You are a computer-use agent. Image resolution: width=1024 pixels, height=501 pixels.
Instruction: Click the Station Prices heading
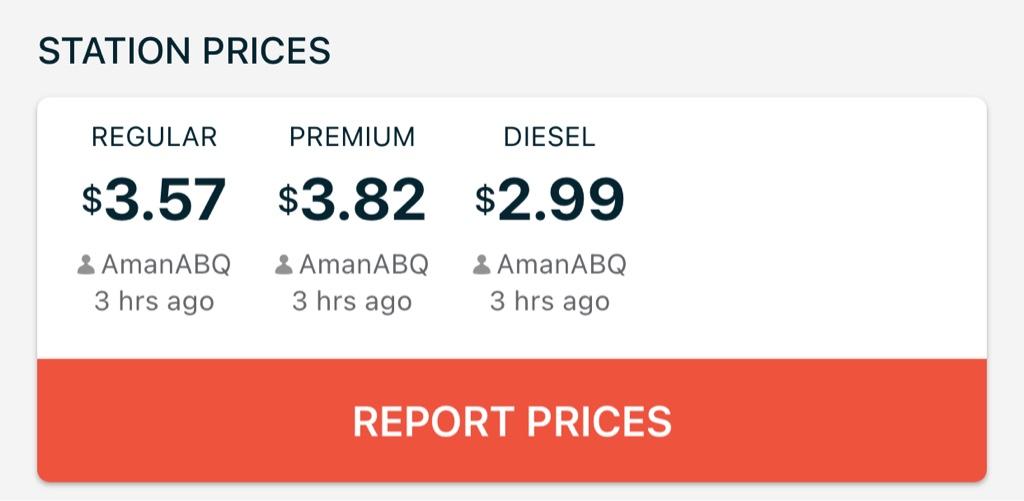(x=184, y=51)
